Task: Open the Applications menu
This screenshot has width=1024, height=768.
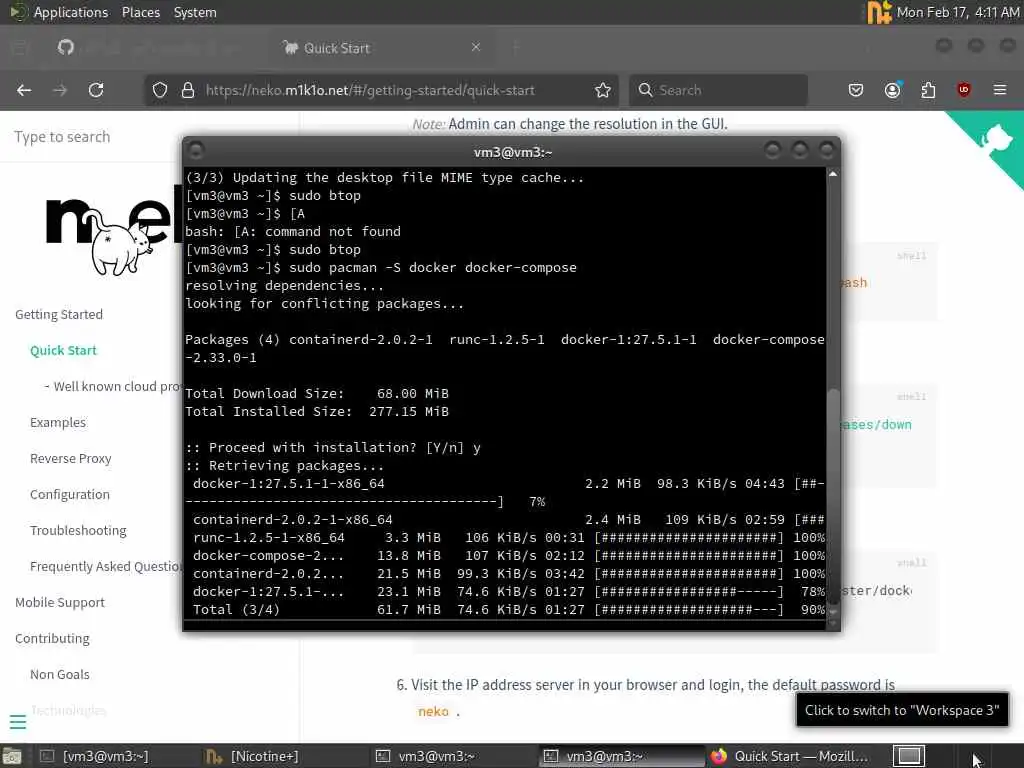Action: click(71, 12)
